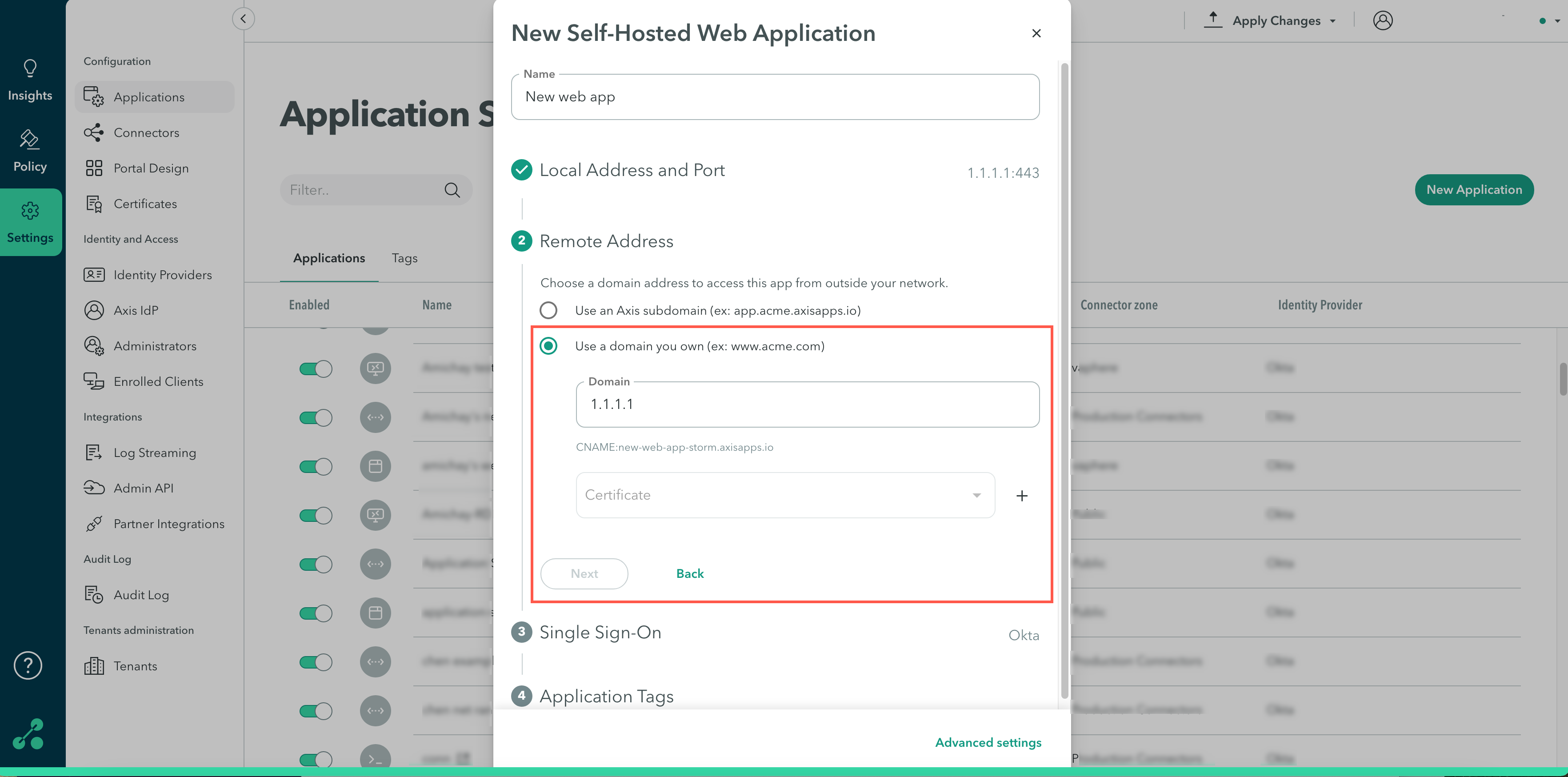The height and width of the screenshot is (777, 1568).
Task: Switch to the Tags tab
Action: 405,258
